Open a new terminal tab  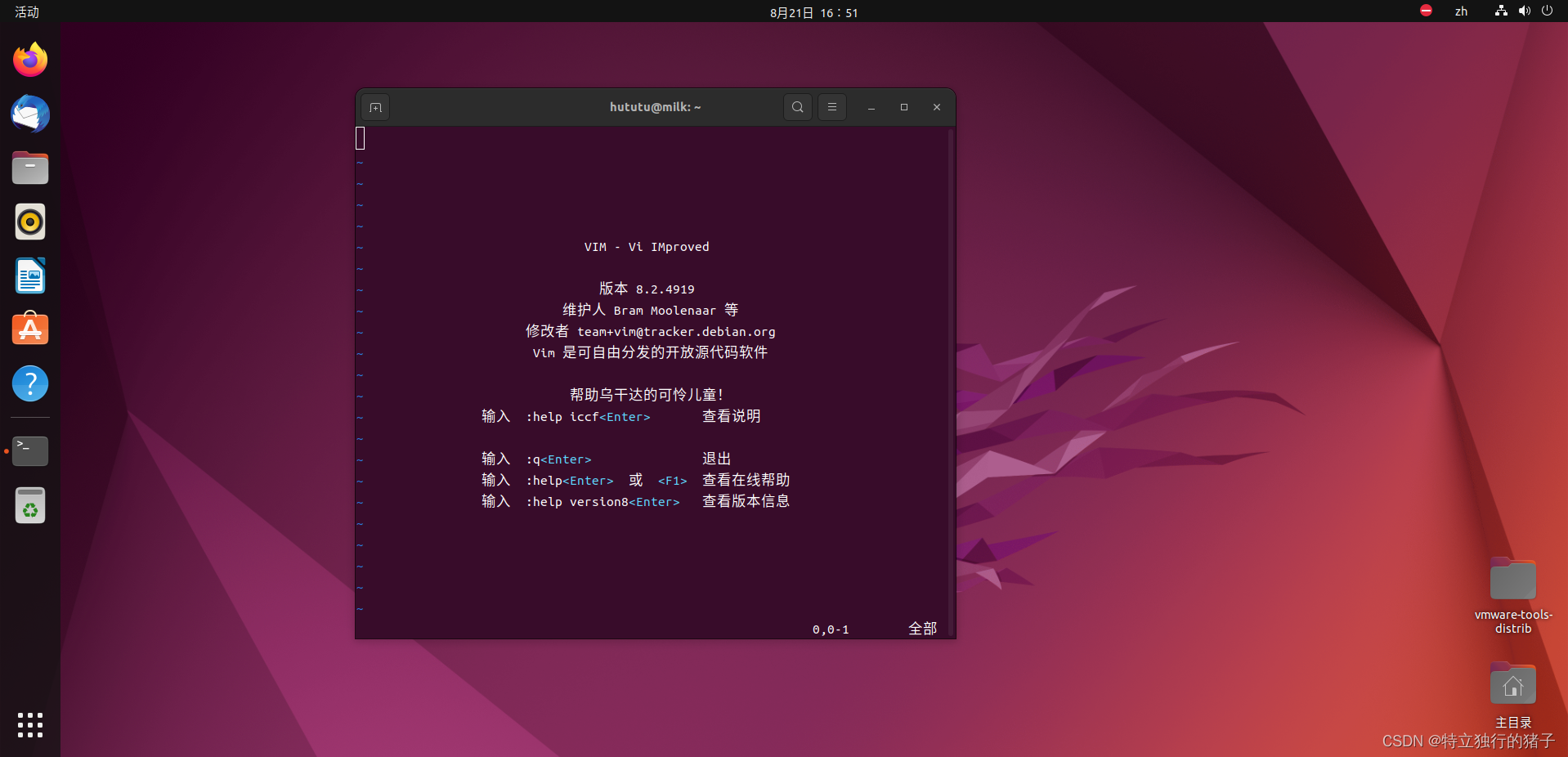pyautogui.click(x=375, y=107)
